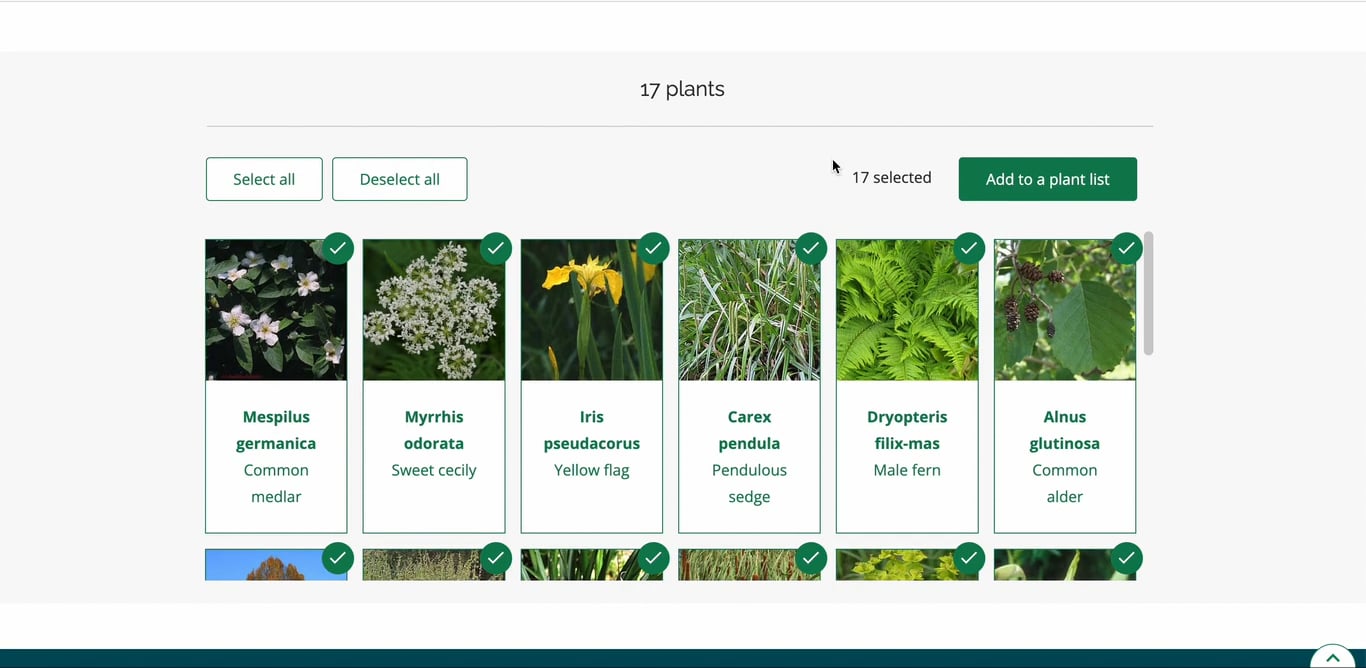1366x668 pixels.
Task: Open the Dryopteris filix-mas fern photo
Action: pyautogui.click(x=907, y=310)
